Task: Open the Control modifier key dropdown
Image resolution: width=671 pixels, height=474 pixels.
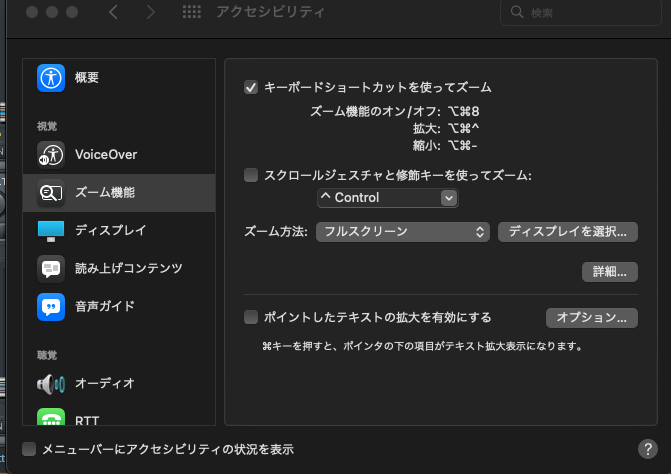Action: [387, 198]
